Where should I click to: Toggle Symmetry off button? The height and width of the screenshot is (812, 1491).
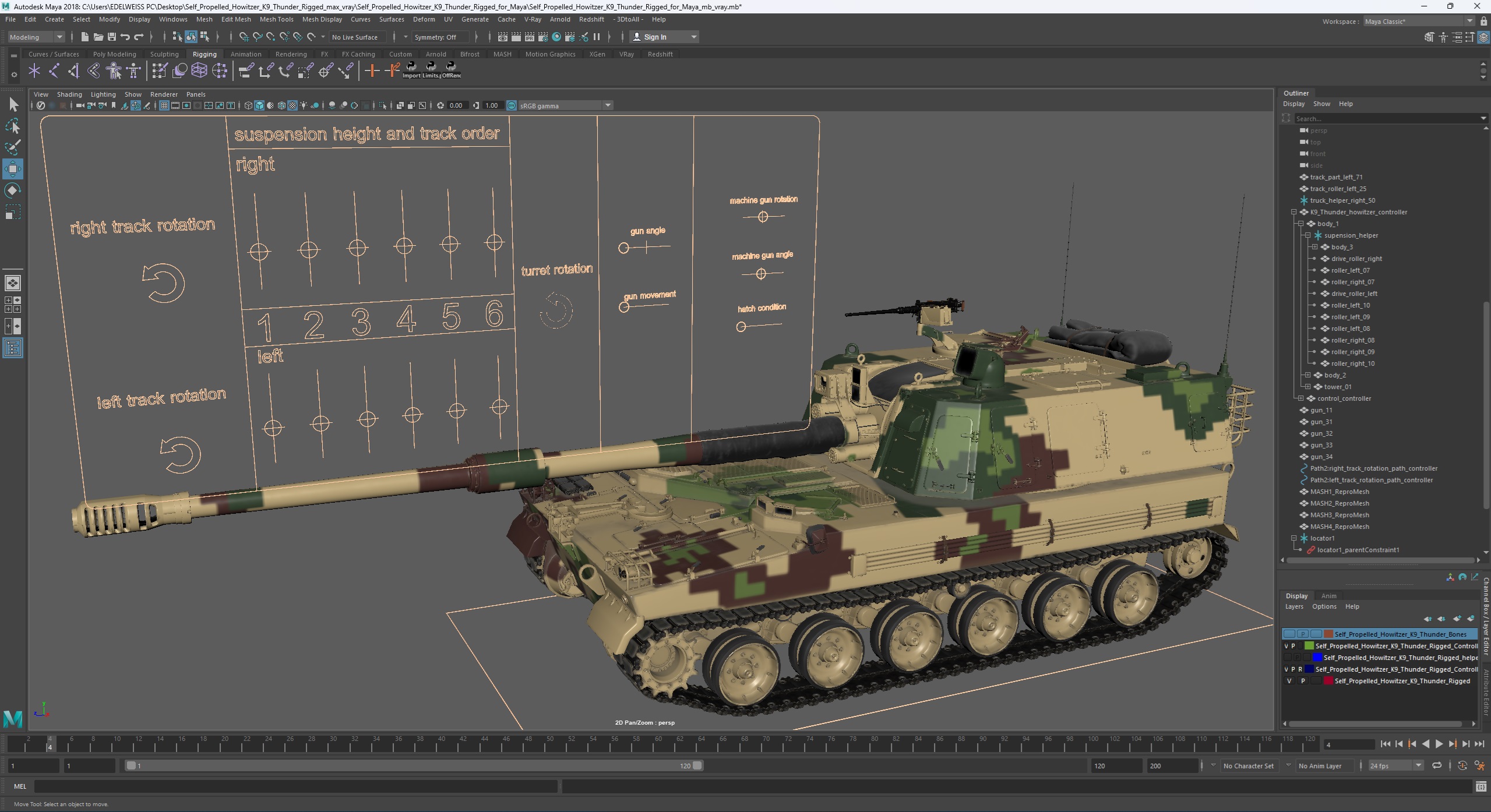[435, 37]
